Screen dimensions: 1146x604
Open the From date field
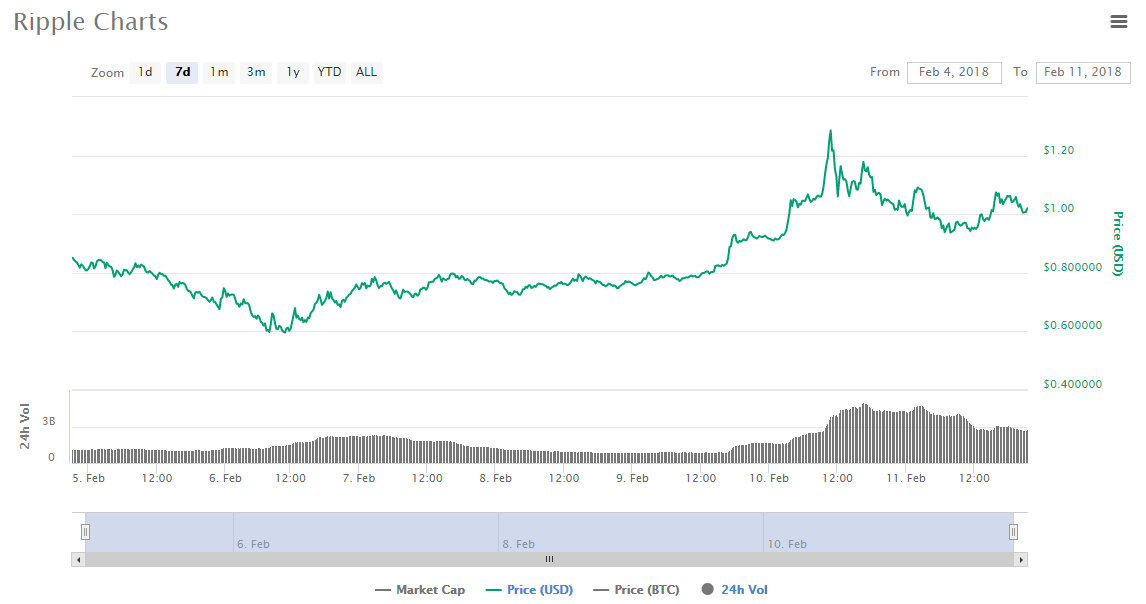point(953,72)
